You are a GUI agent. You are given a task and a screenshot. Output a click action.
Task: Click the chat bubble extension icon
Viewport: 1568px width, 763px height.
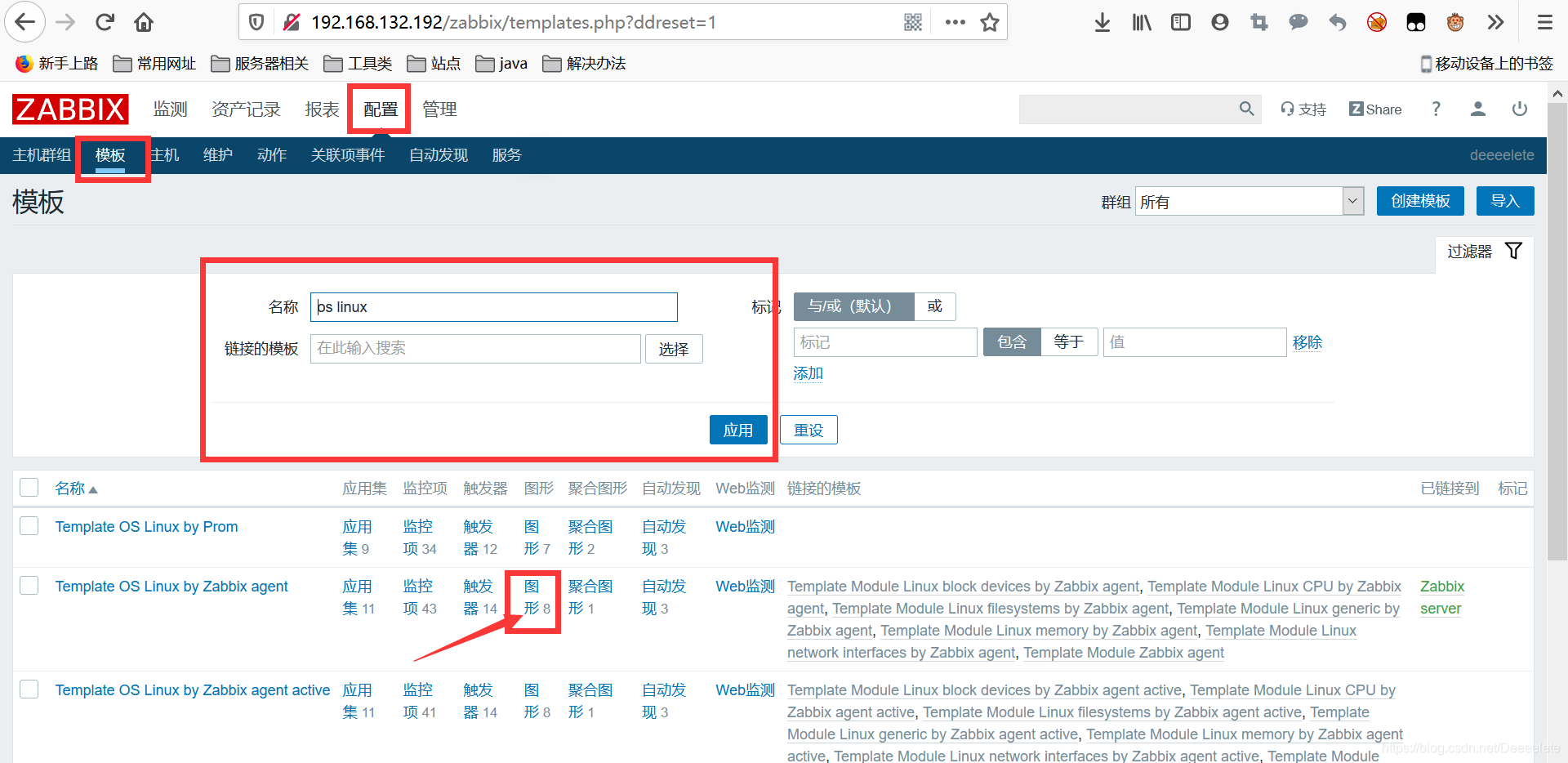pyautogui.click(x=1298, y=22)
